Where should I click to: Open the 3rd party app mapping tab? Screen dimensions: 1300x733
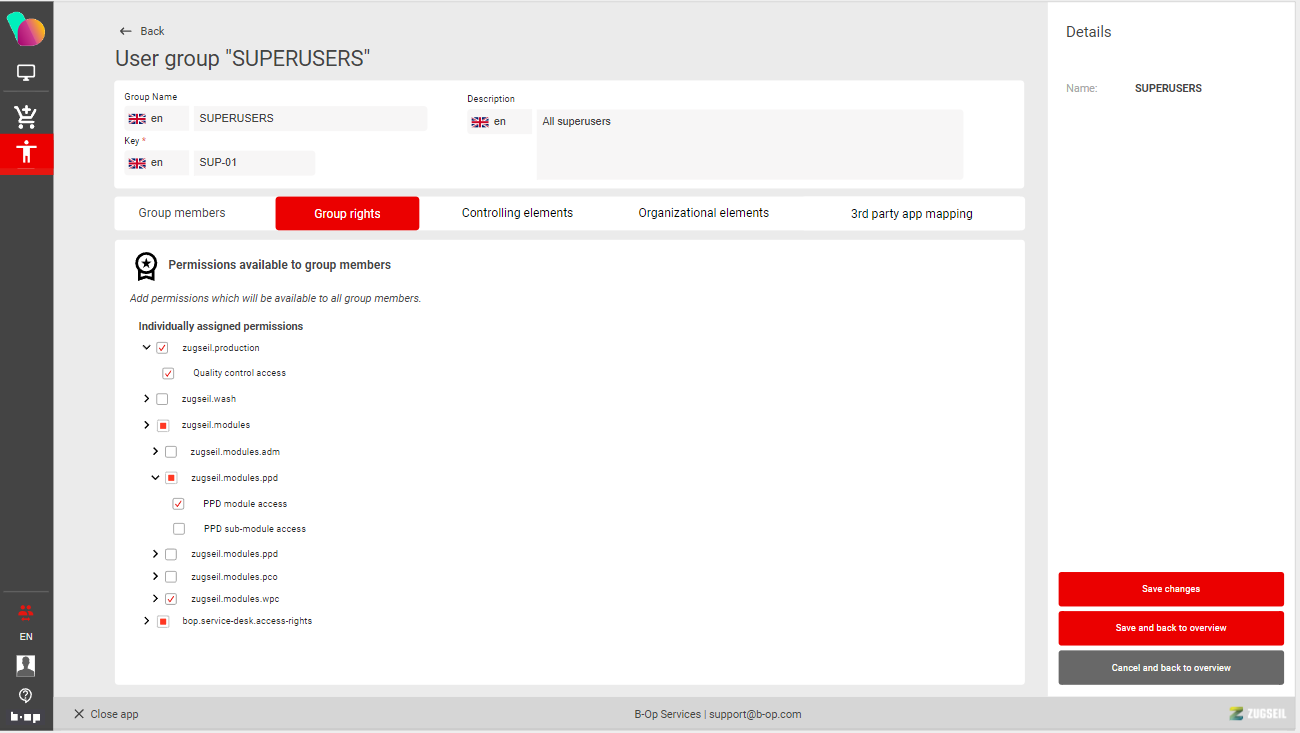[x=911, y=214]
